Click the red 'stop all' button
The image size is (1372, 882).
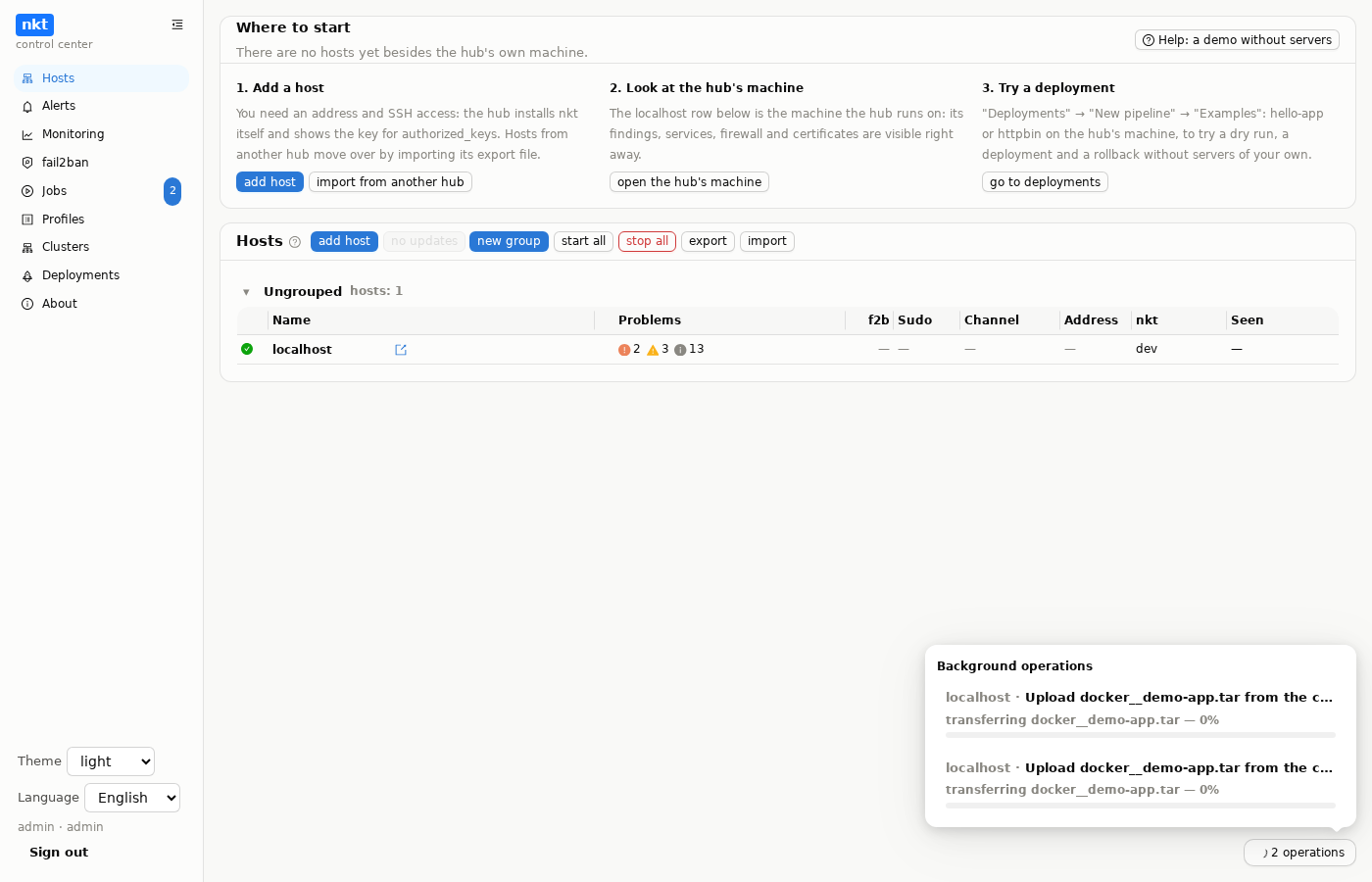pyautogui.click(x=647, y=241)
